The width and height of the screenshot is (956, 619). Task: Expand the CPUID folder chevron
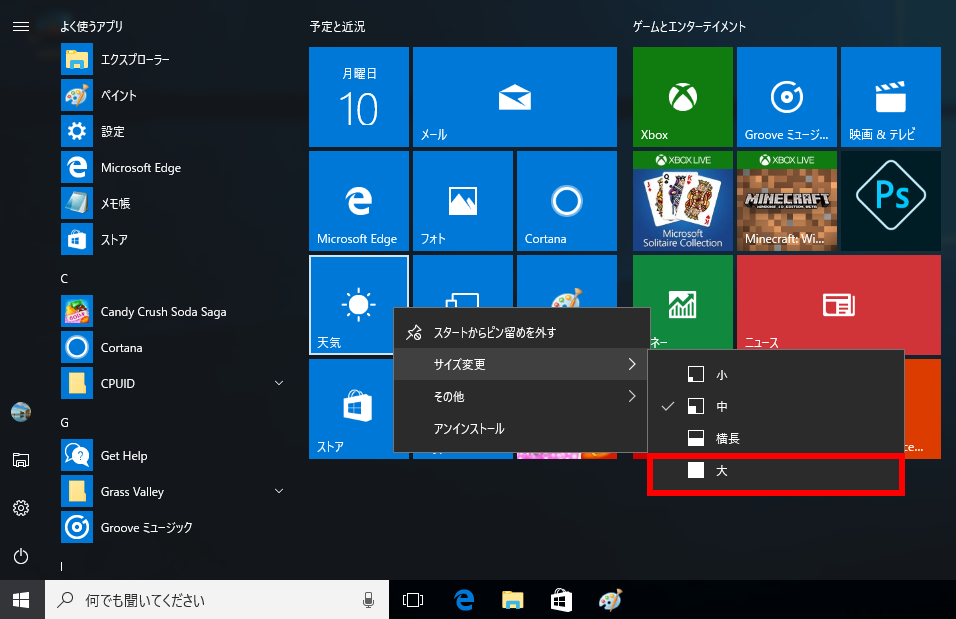(279, 383)
